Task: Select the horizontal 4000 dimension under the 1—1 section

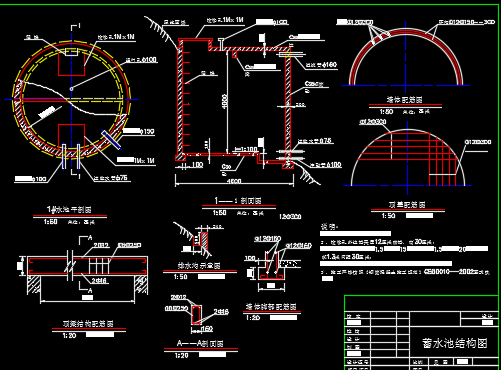Action: point(234,181)
